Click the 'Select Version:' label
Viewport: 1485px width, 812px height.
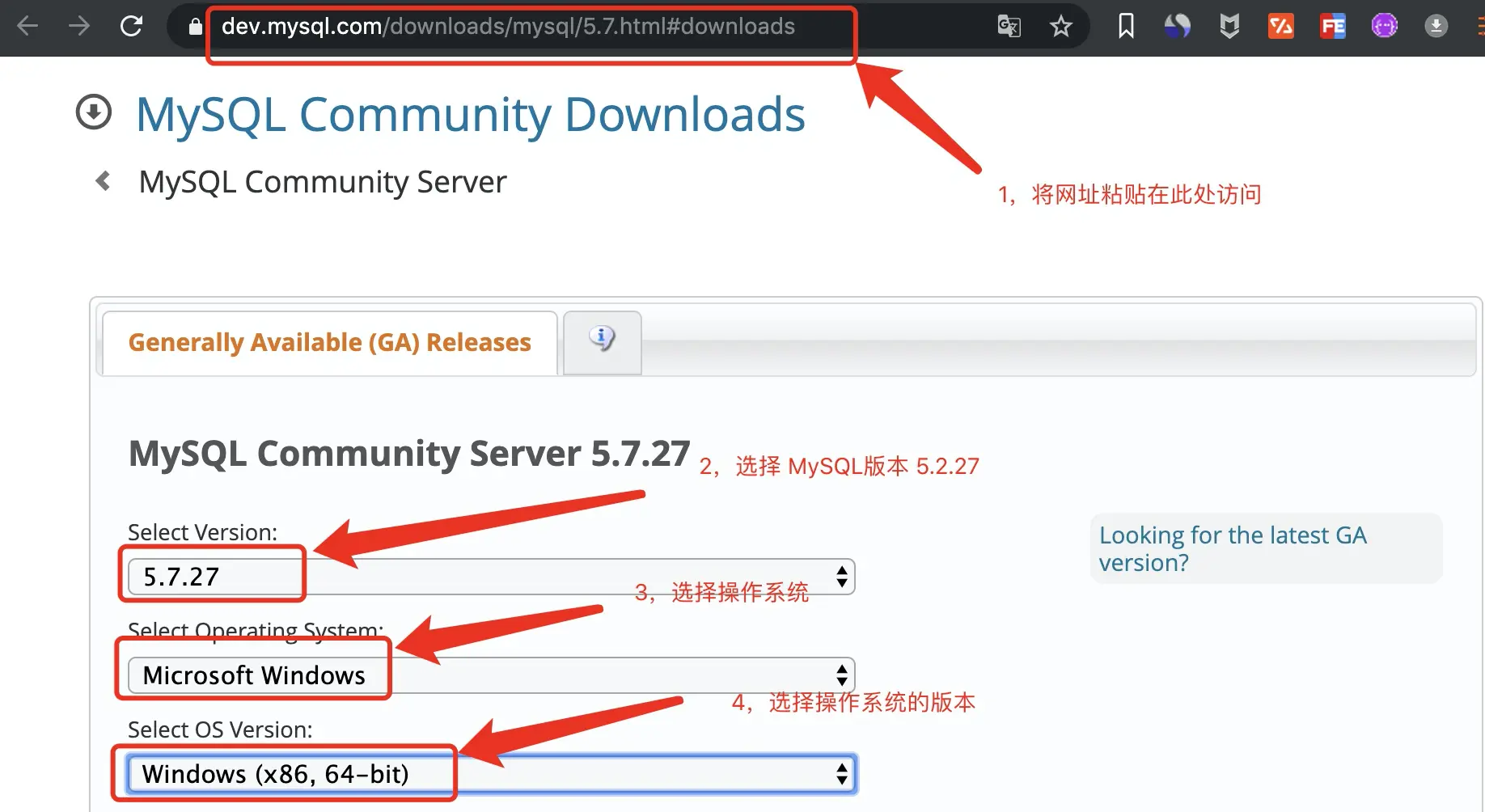click(202, 532)
